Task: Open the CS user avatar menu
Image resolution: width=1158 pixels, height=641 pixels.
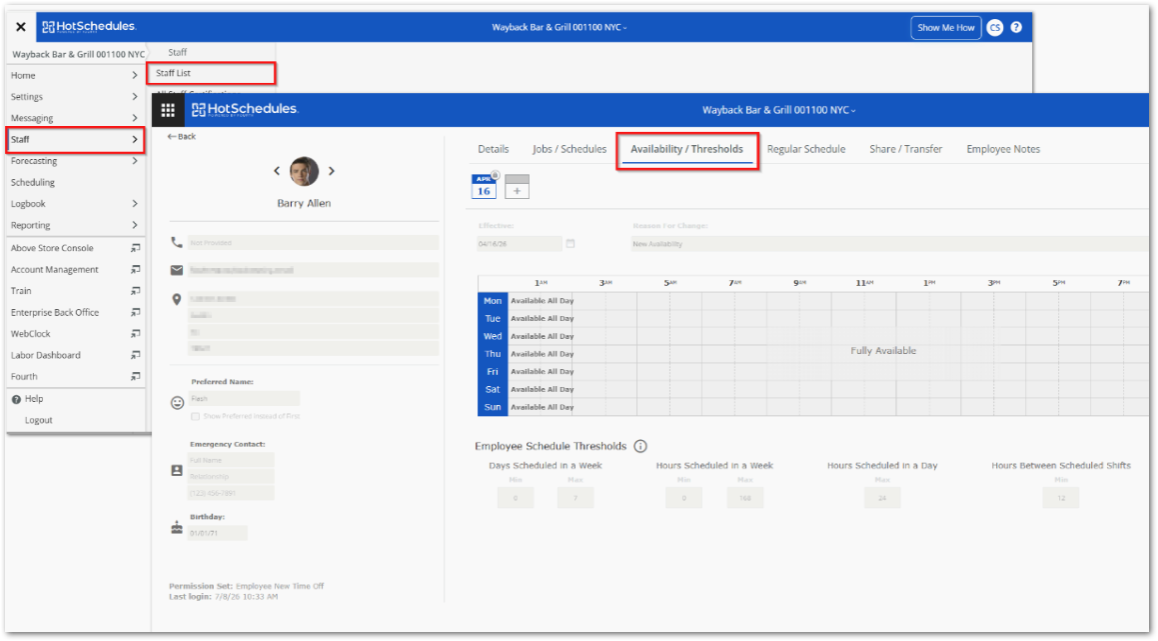Action: pyautogui.click(x=995, y=27)
